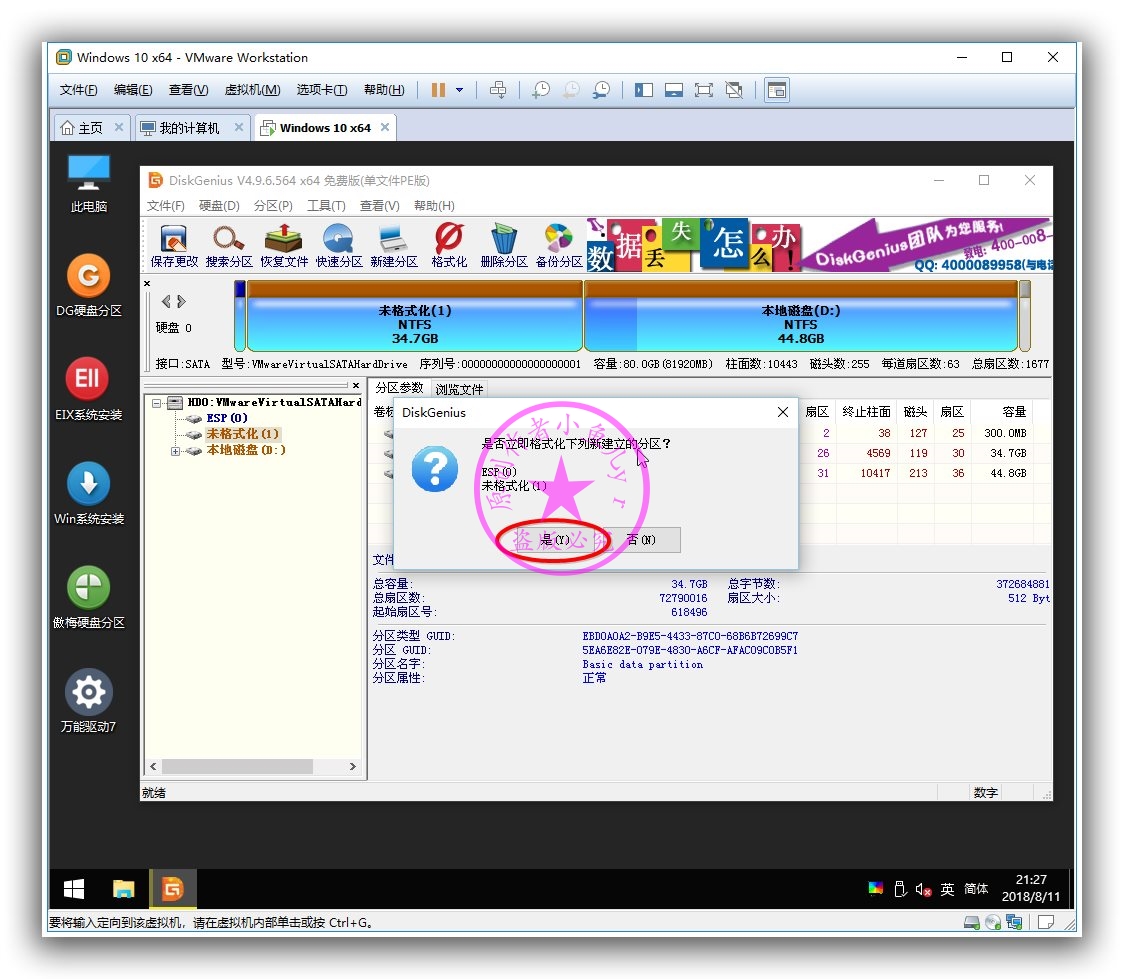Open EIX系统安装 desktop shortcut

(88, 389)
